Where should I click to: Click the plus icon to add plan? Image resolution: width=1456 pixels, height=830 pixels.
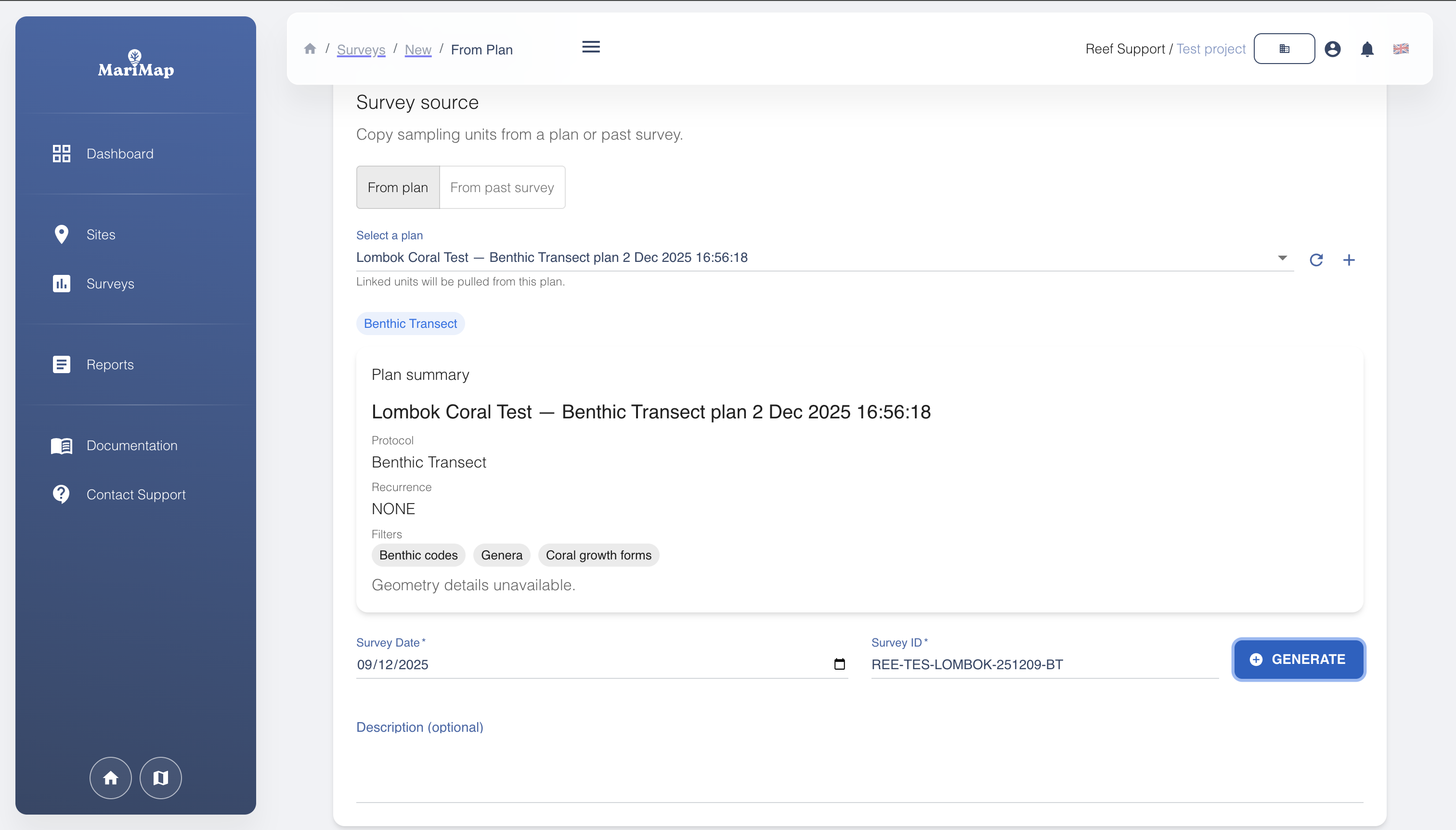click(1349, 260)
